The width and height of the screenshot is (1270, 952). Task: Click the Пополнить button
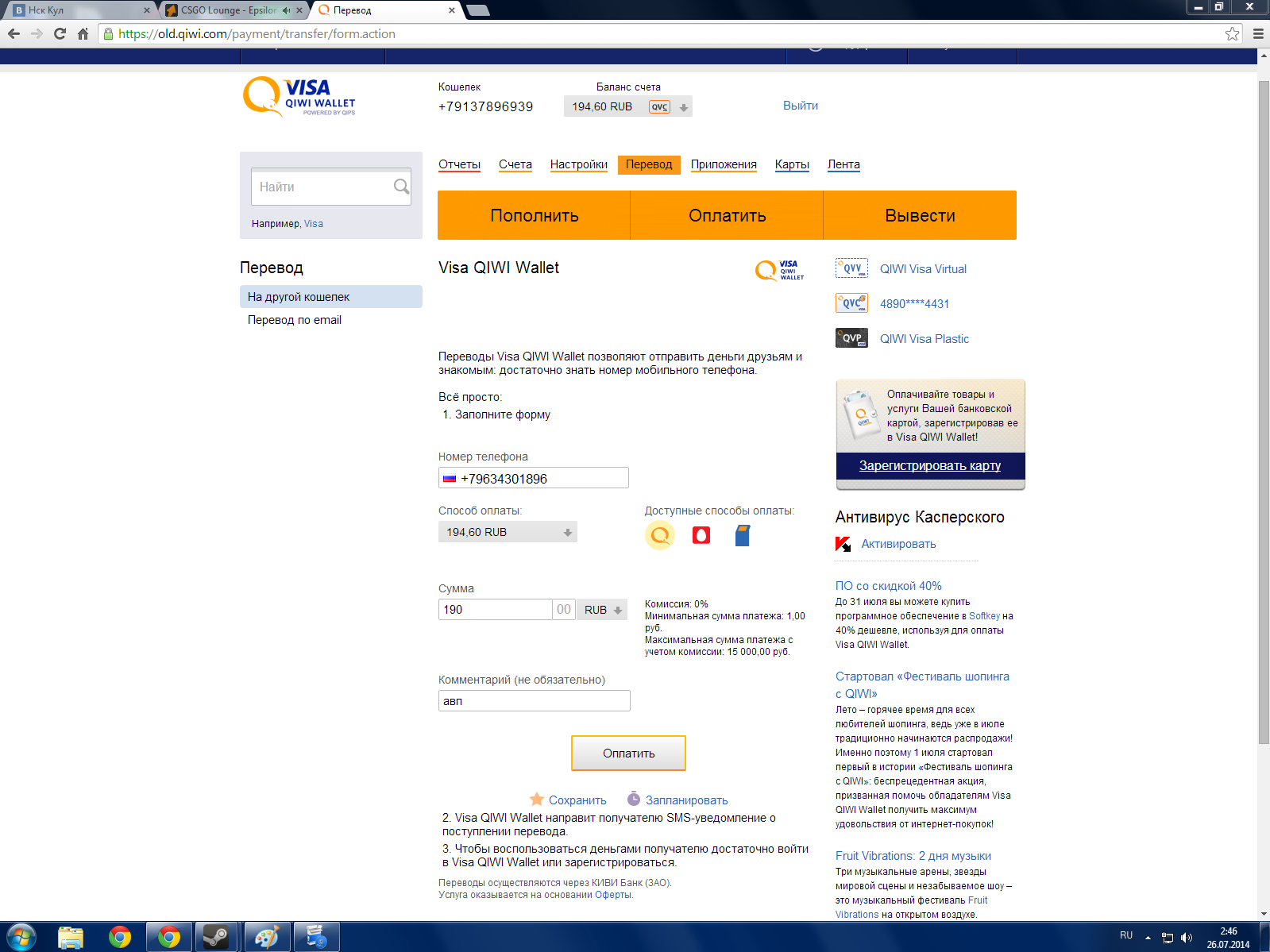(x=534, y=215)
